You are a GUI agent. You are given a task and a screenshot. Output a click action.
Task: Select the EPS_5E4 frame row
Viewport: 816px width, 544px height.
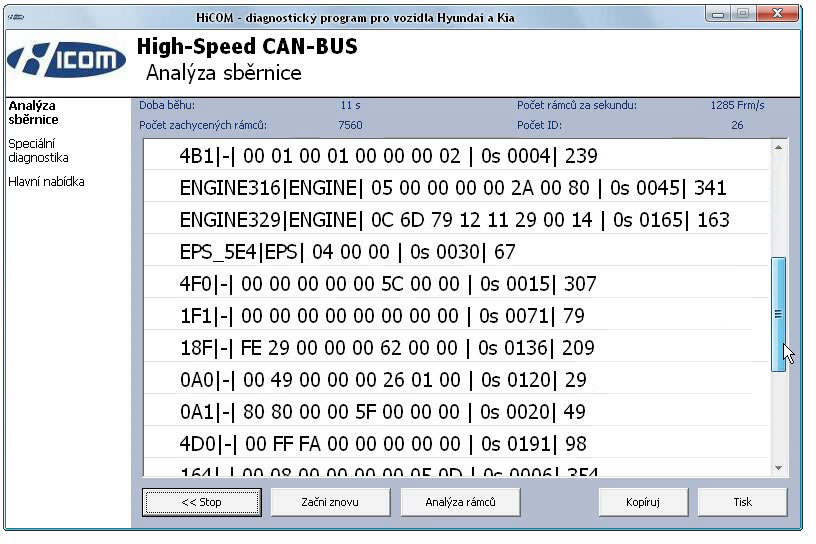coord(456,252)
